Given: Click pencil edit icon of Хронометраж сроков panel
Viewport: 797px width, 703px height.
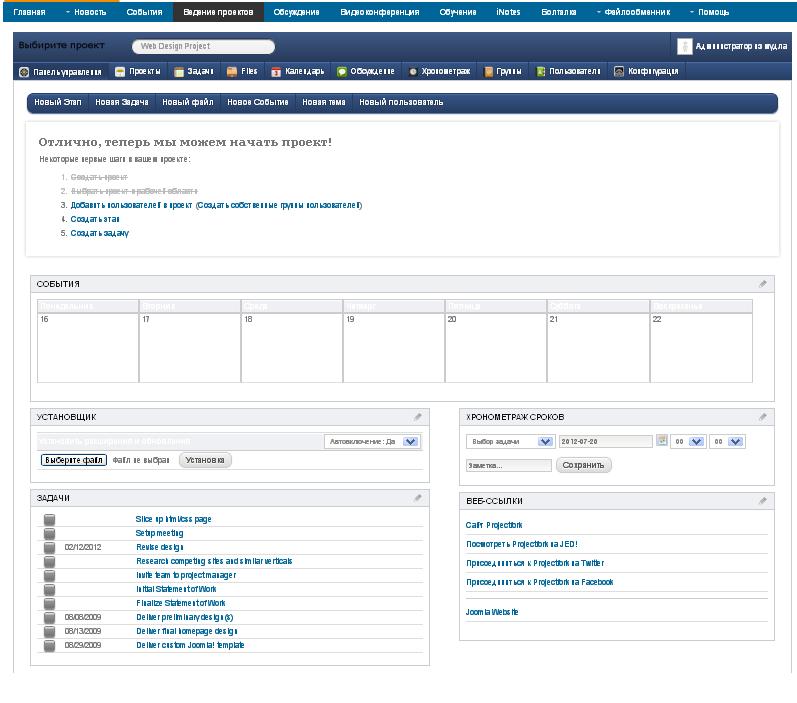Looking at the screenshot, I should click(762, 417).
